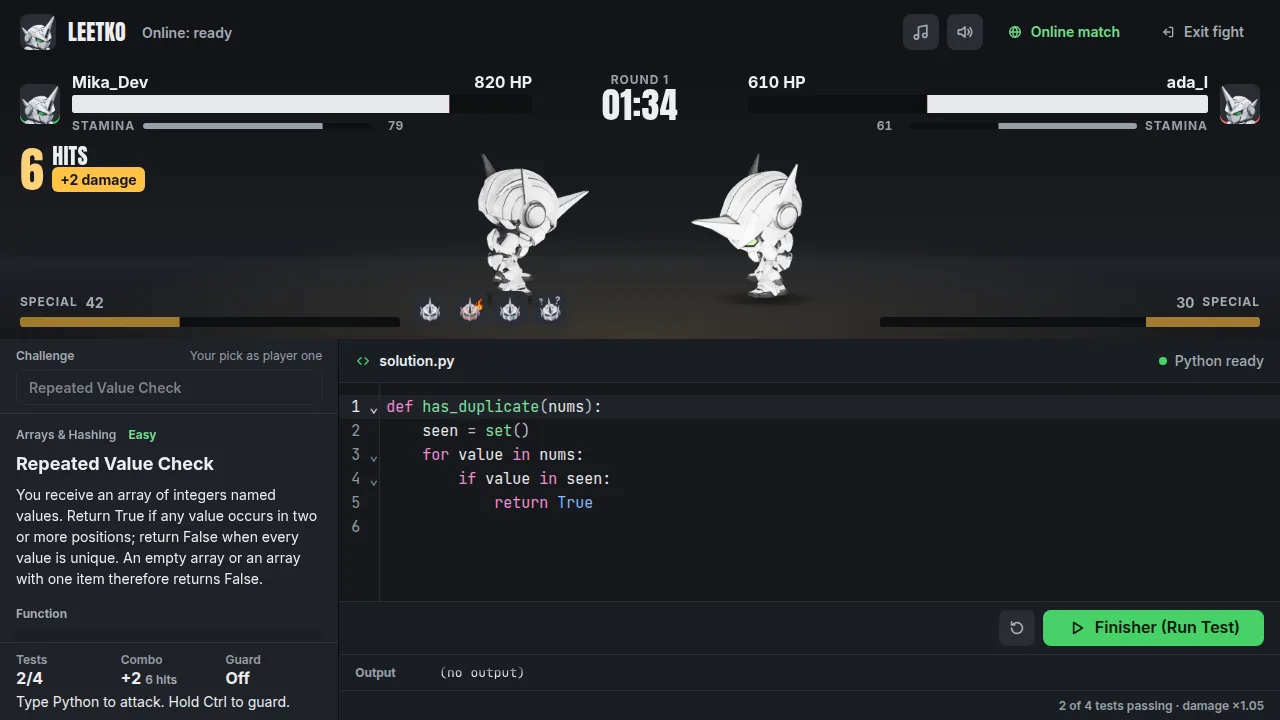Reset code with the circular arrow button
This screenshot has width=1280, height=720.
point(1017,628)
